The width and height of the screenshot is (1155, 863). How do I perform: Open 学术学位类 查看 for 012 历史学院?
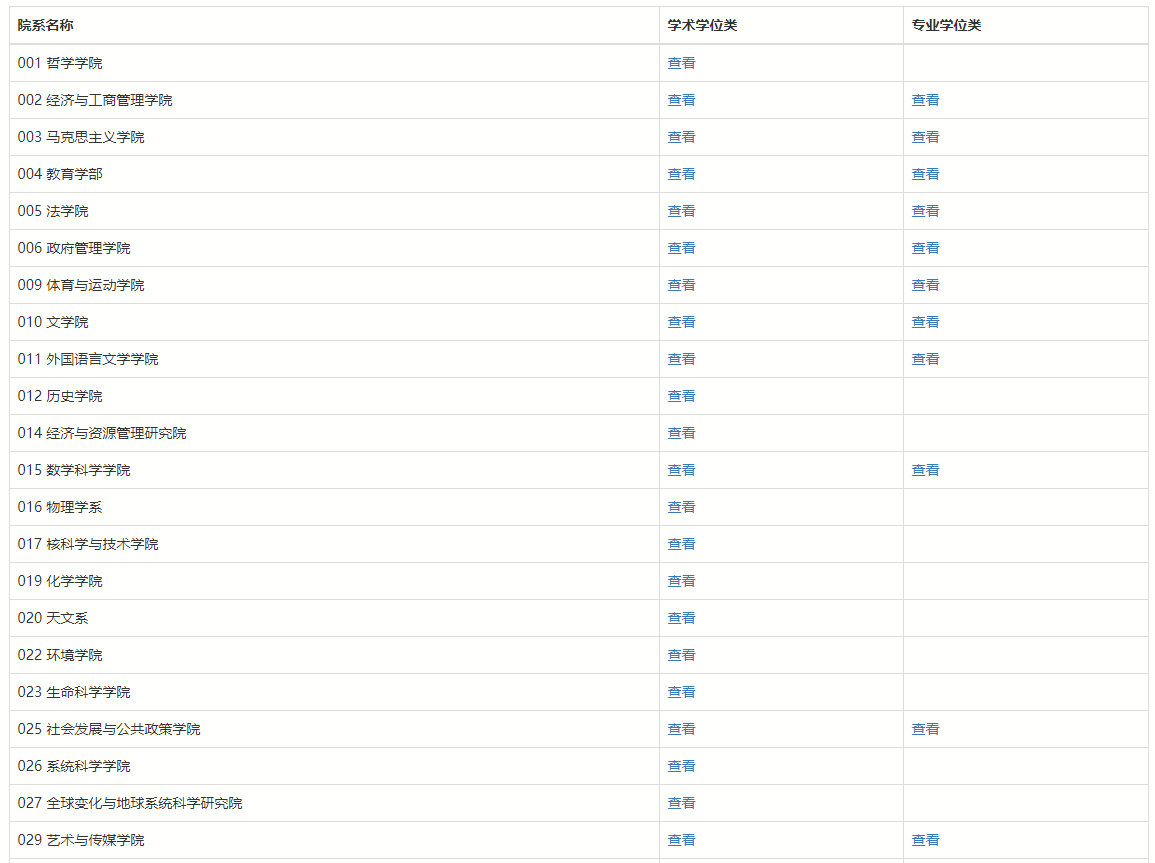[681, 396]
